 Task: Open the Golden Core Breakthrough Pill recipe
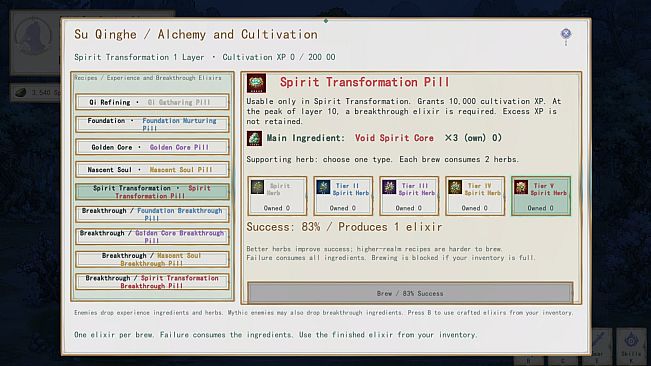[152, 237]
